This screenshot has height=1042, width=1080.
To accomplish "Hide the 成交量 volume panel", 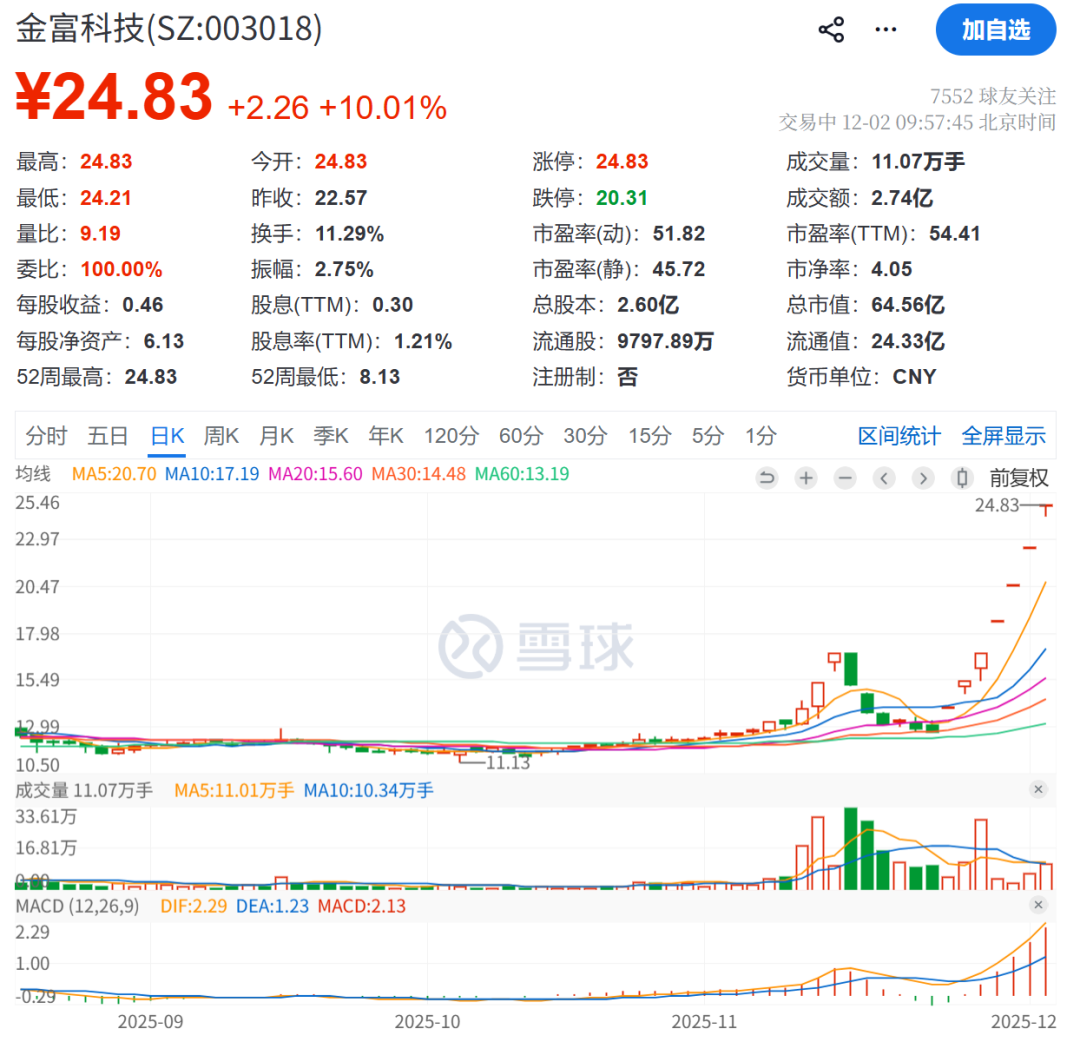I will point(1040,790).
